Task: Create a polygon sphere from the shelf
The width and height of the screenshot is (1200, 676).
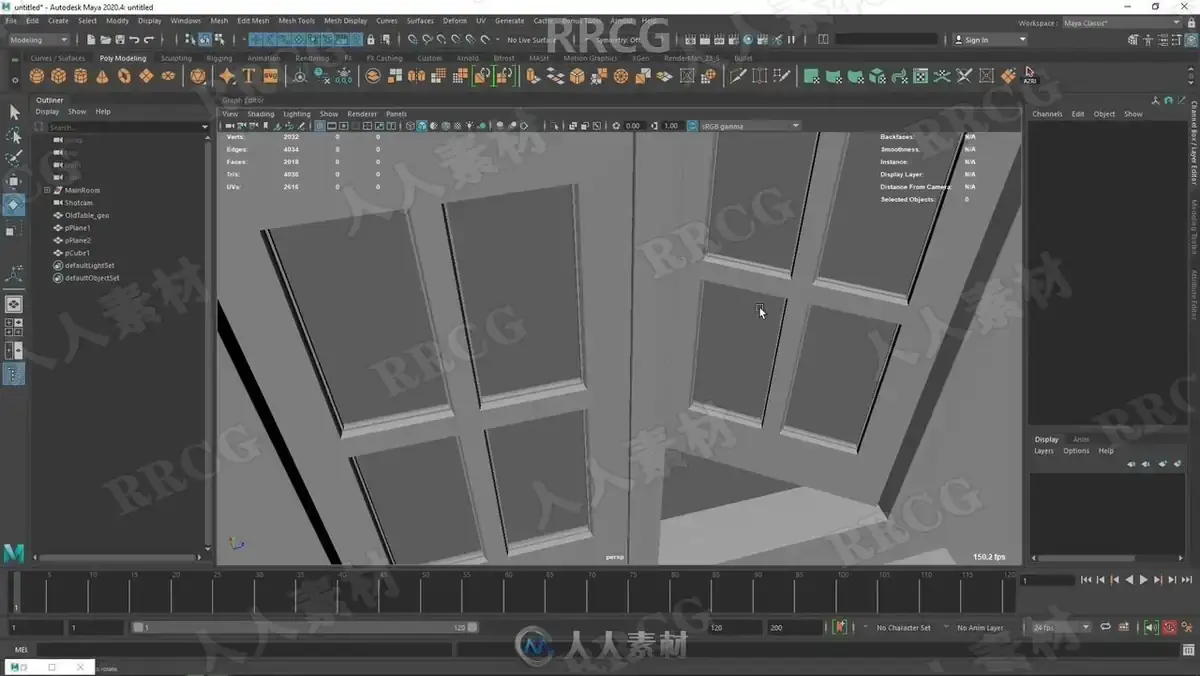Action: pyautogui.click(x=36, y=76)
